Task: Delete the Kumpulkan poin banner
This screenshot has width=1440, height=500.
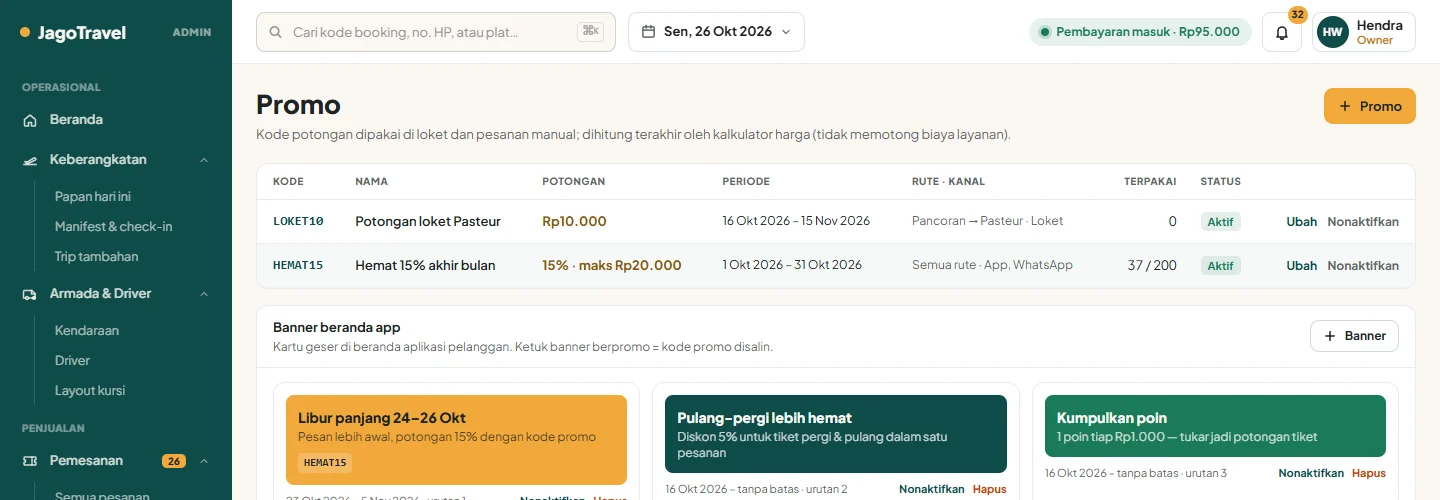Action: tap(1369, 474)
